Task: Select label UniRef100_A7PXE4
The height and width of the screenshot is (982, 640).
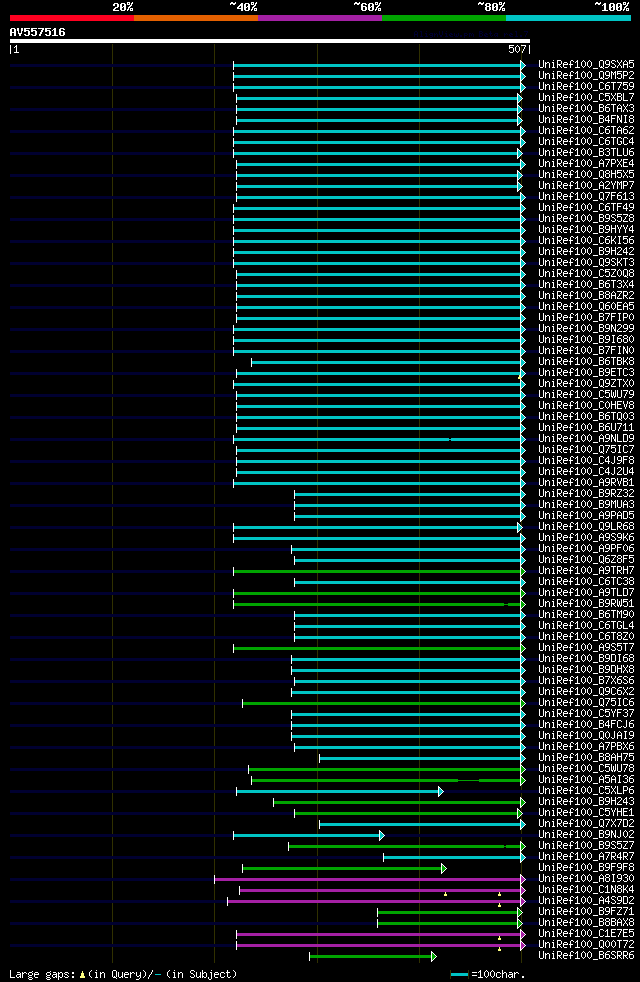Action: pos(586,163)
